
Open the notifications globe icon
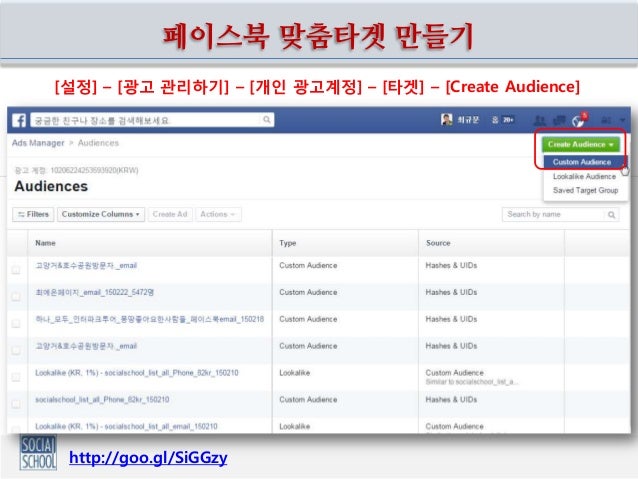tap(578, 120)
